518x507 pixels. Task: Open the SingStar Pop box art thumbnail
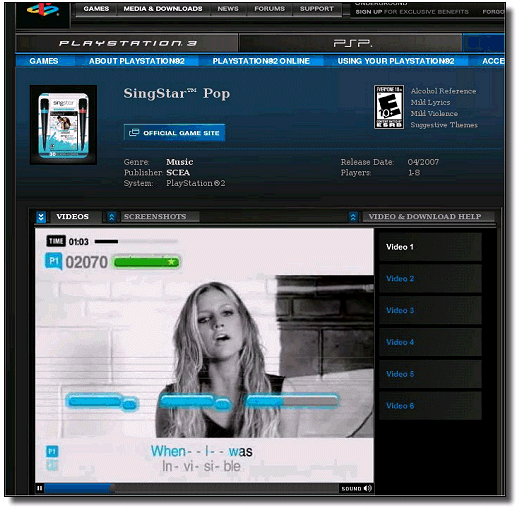pos(63,125)
